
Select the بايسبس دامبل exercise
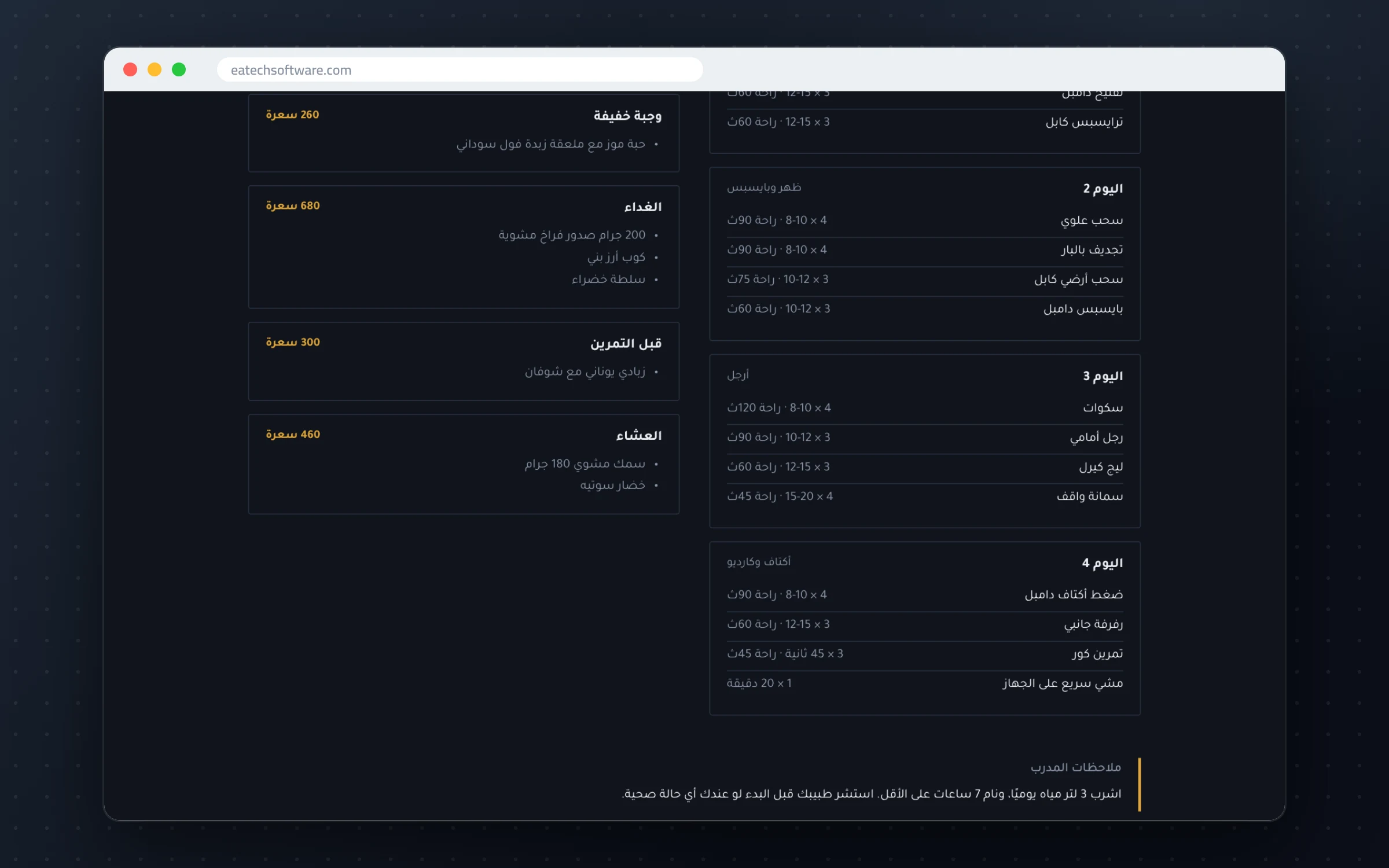click(x=1083, y=309)
